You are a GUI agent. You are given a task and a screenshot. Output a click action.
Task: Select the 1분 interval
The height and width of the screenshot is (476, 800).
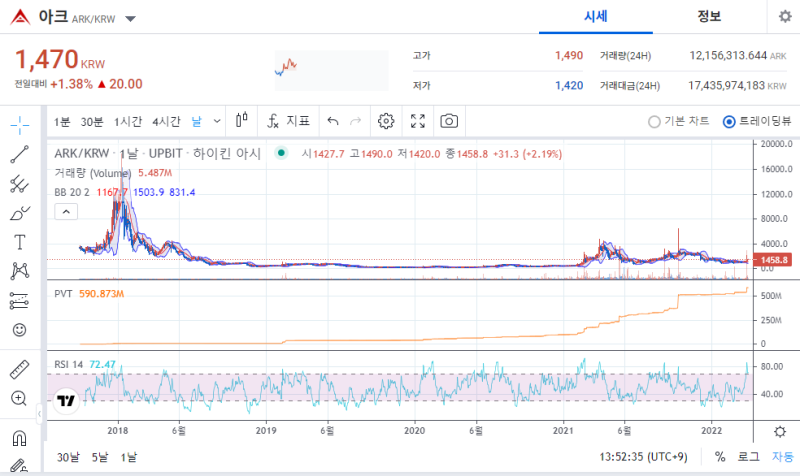point(62,121)
